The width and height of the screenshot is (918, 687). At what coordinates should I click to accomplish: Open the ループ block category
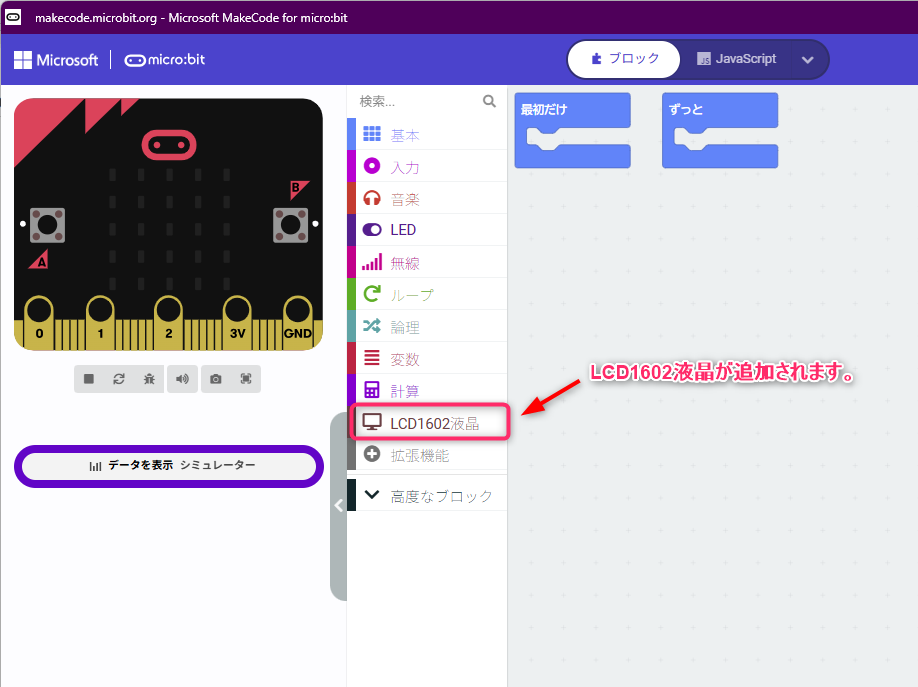pyautogui.click(x=427, y=294)
